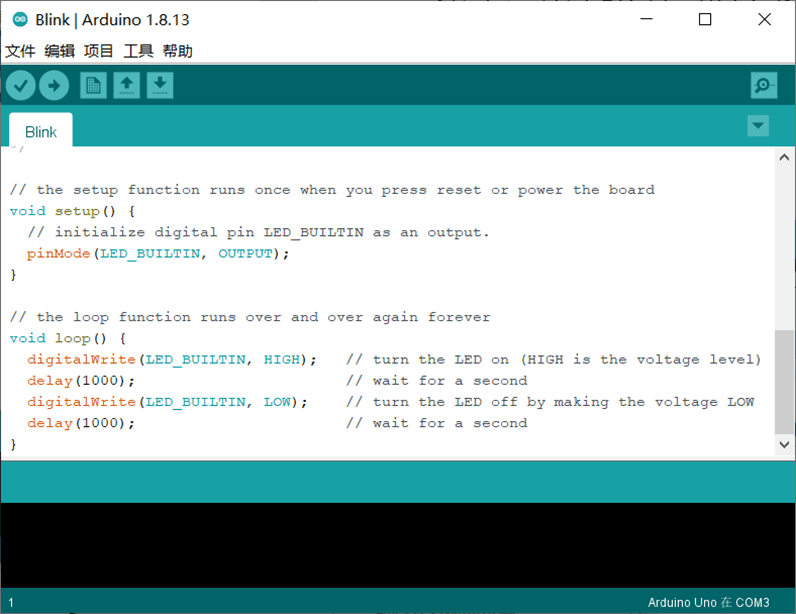Click the editor scrollbar up arrow
Screen dimensions: 796x614
[x=784, y=157]
